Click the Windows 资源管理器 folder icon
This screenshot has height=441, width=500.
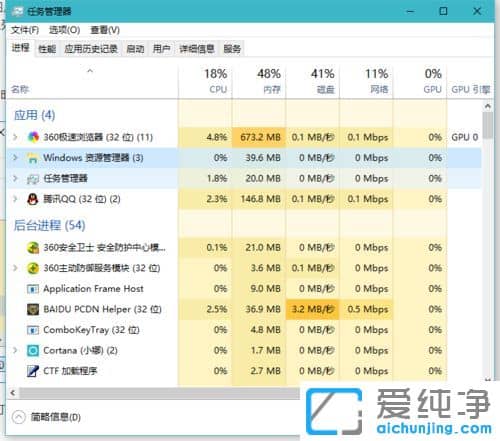tap(33, 158)
